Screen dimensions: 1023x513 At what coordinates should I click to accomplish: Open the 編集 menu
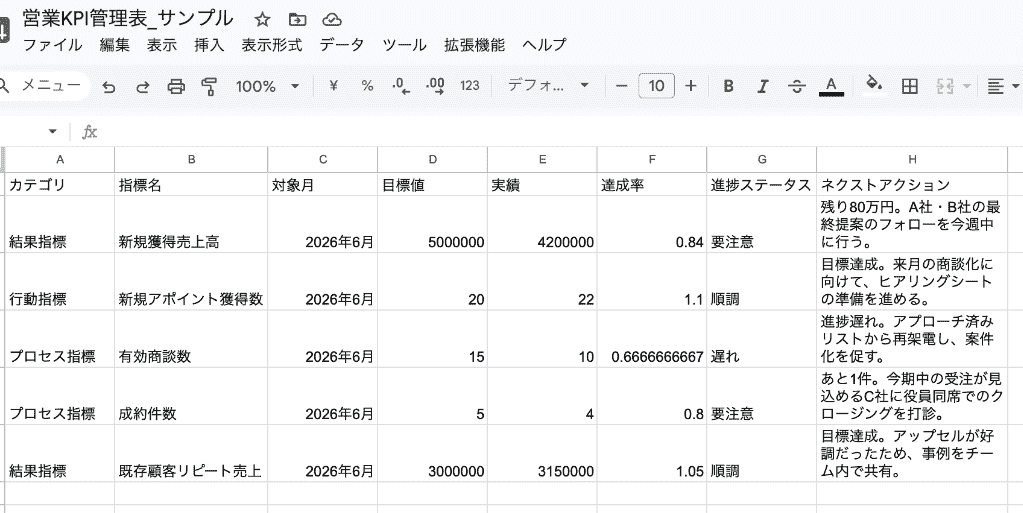click(115, 45)
